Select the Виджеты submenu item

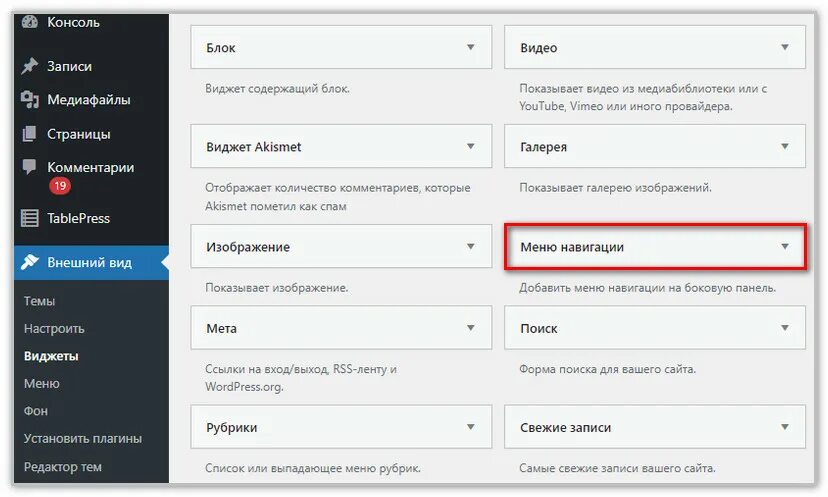tap(51, 356)
